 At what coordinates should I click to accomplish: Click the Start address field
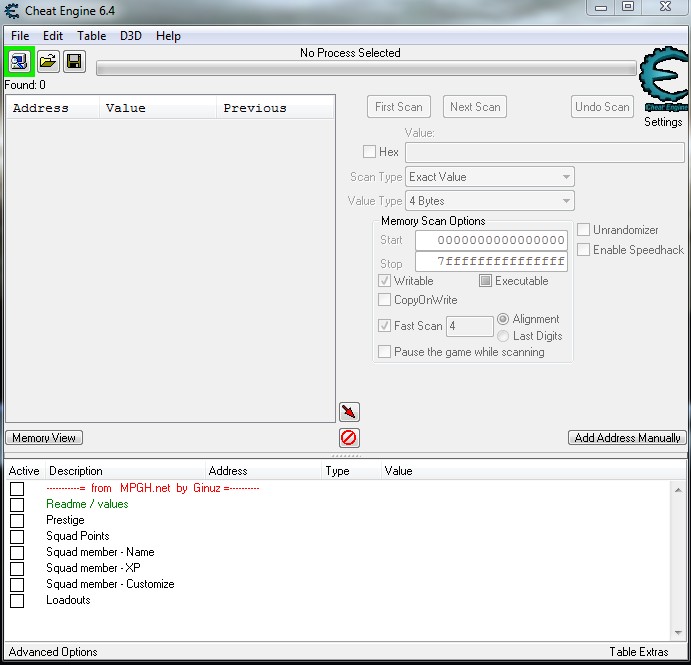click(491, 240)
